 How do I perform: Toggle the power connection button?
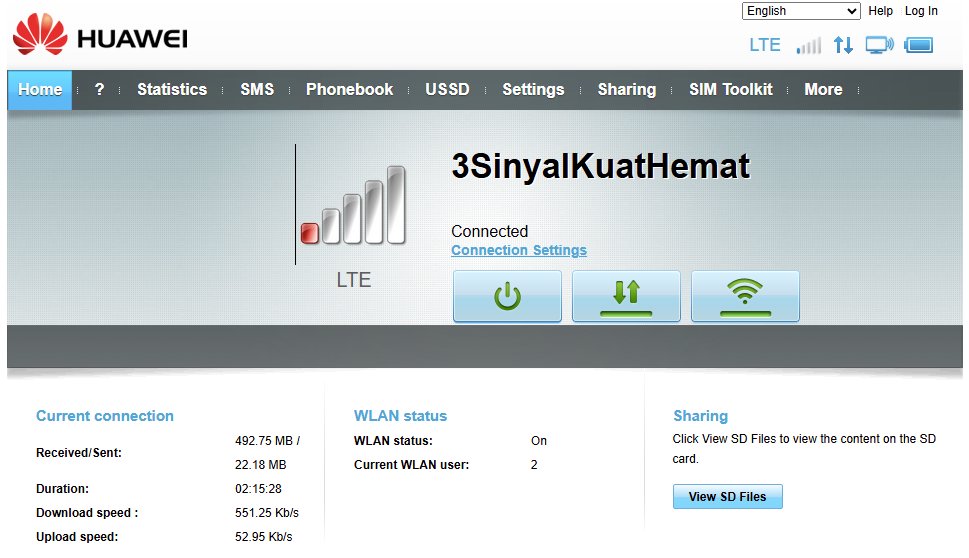(x=507, y=296)
